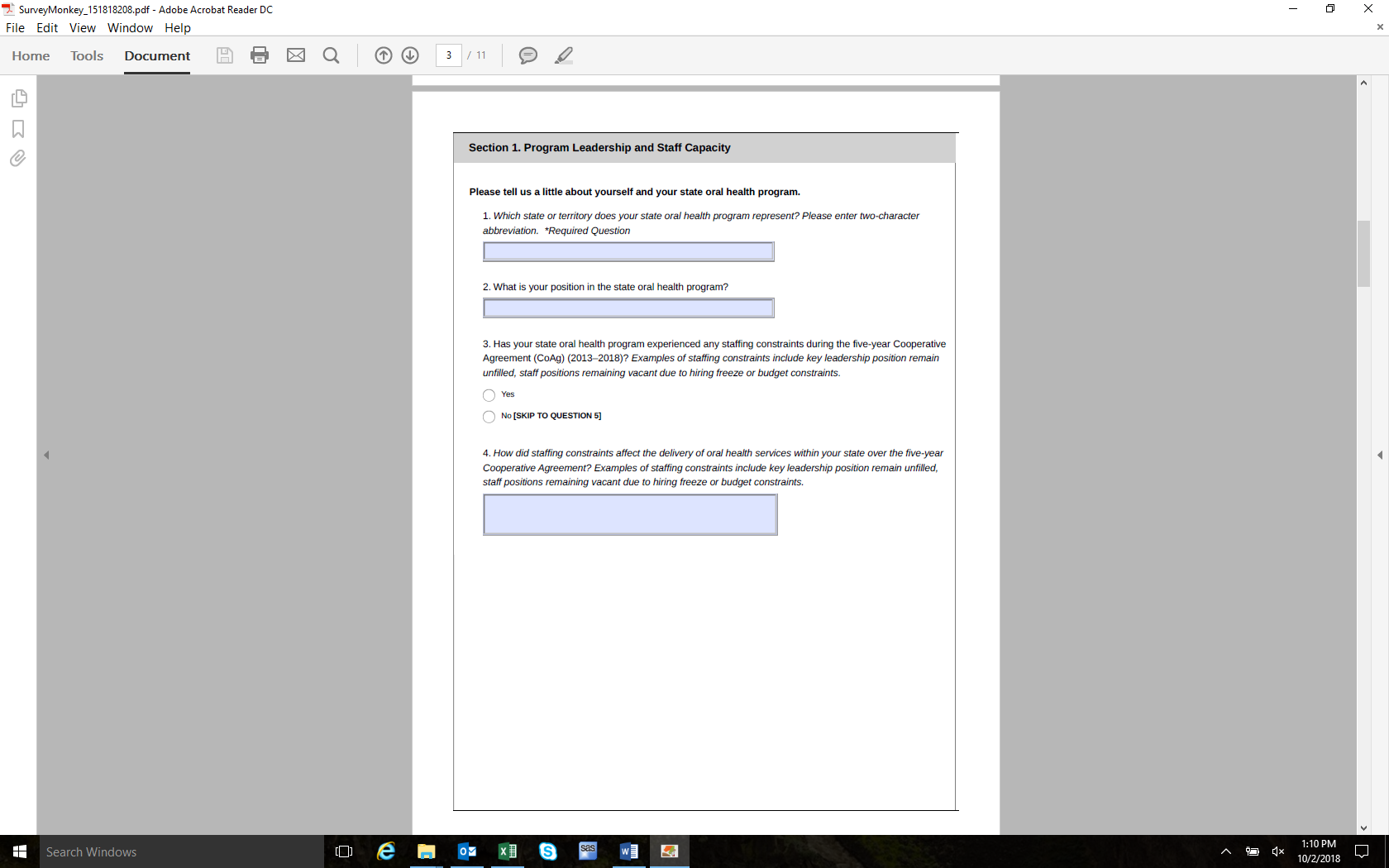Open Word from the taskbar
1389x868 pixels.
(x=629, y=851)
